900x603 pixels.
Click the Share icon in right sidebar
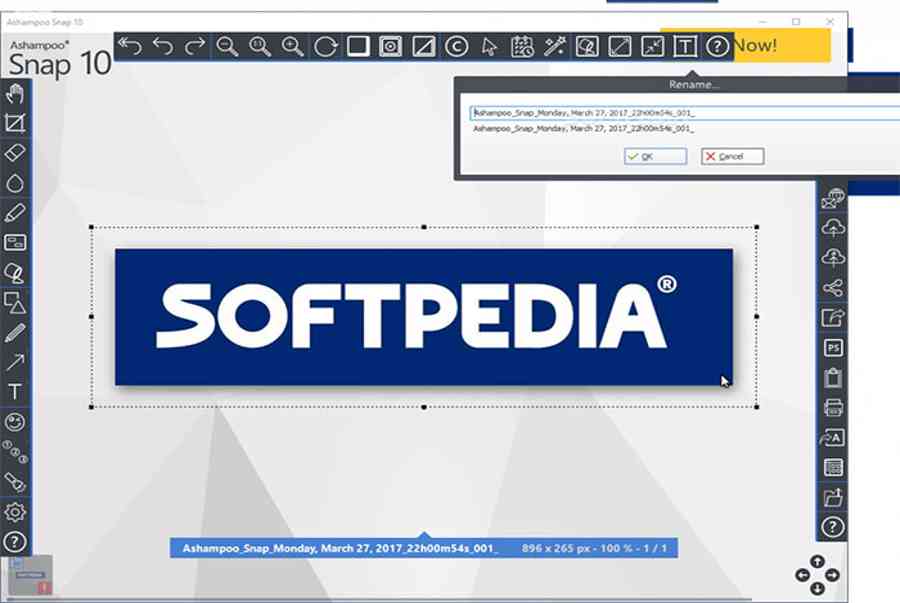(833, 288)
